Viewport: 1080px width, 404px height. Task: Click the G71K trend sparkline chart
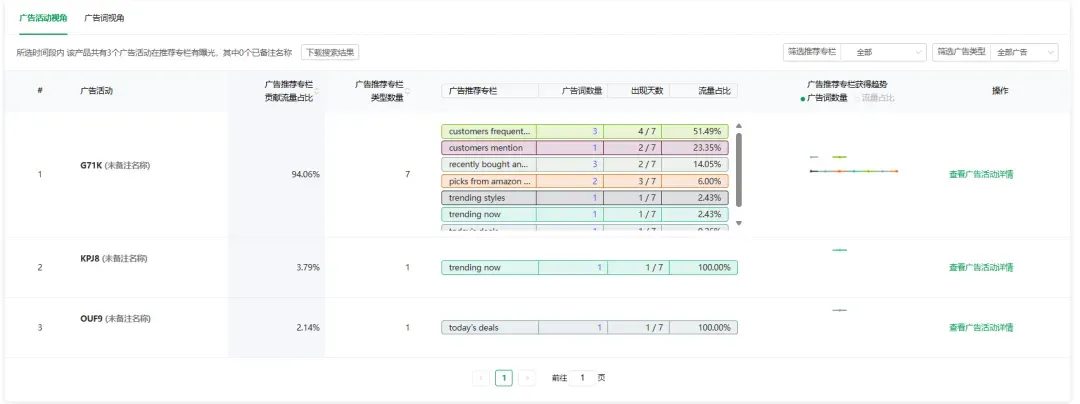tap(854, 164)
